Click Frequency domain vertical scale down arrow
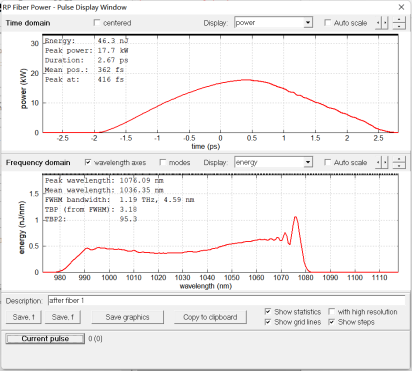This screenshot has width=412, height=372. click(x=399, y=166)
